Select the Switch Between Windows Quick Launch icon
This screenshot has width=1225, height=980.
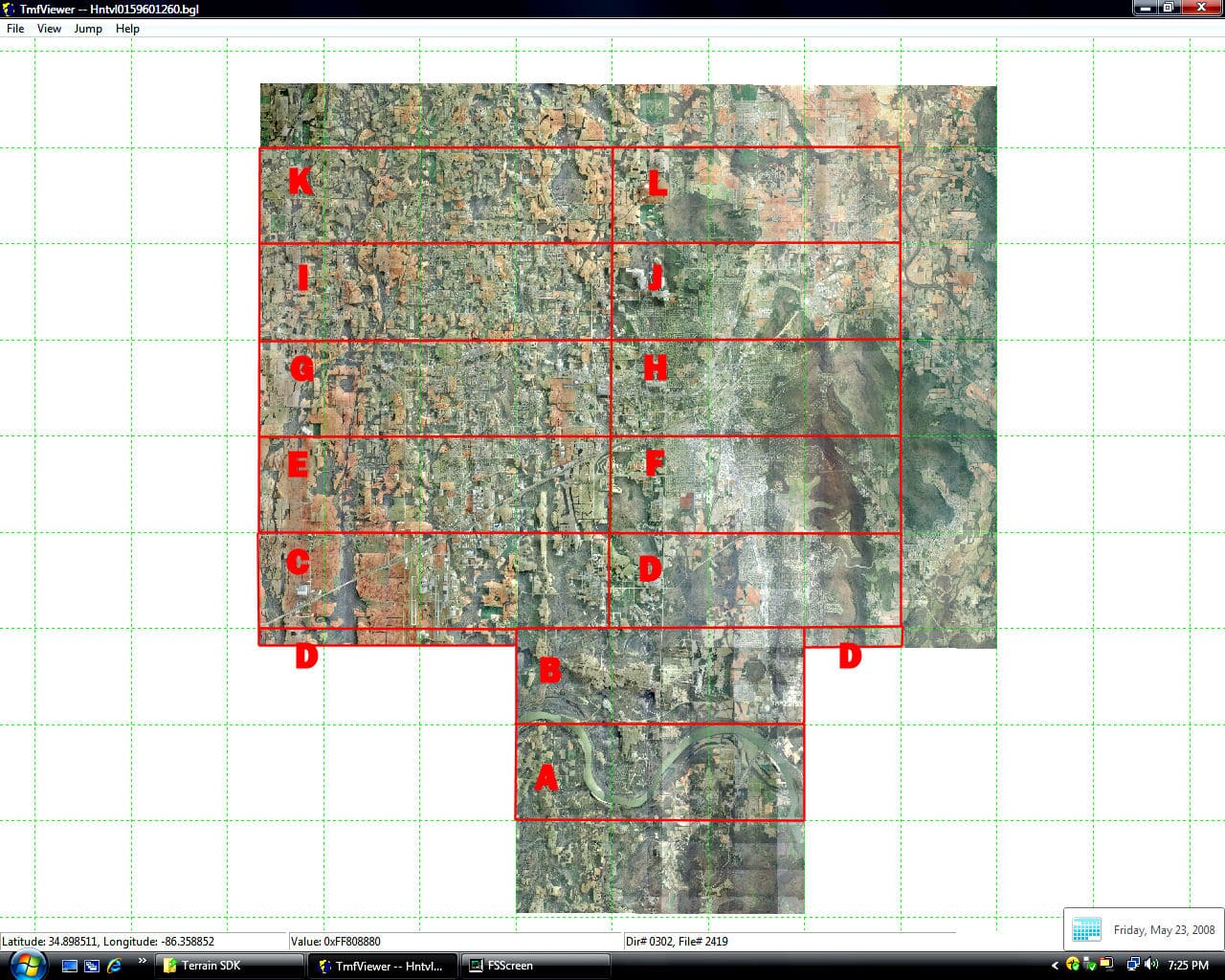click(92, 966)
